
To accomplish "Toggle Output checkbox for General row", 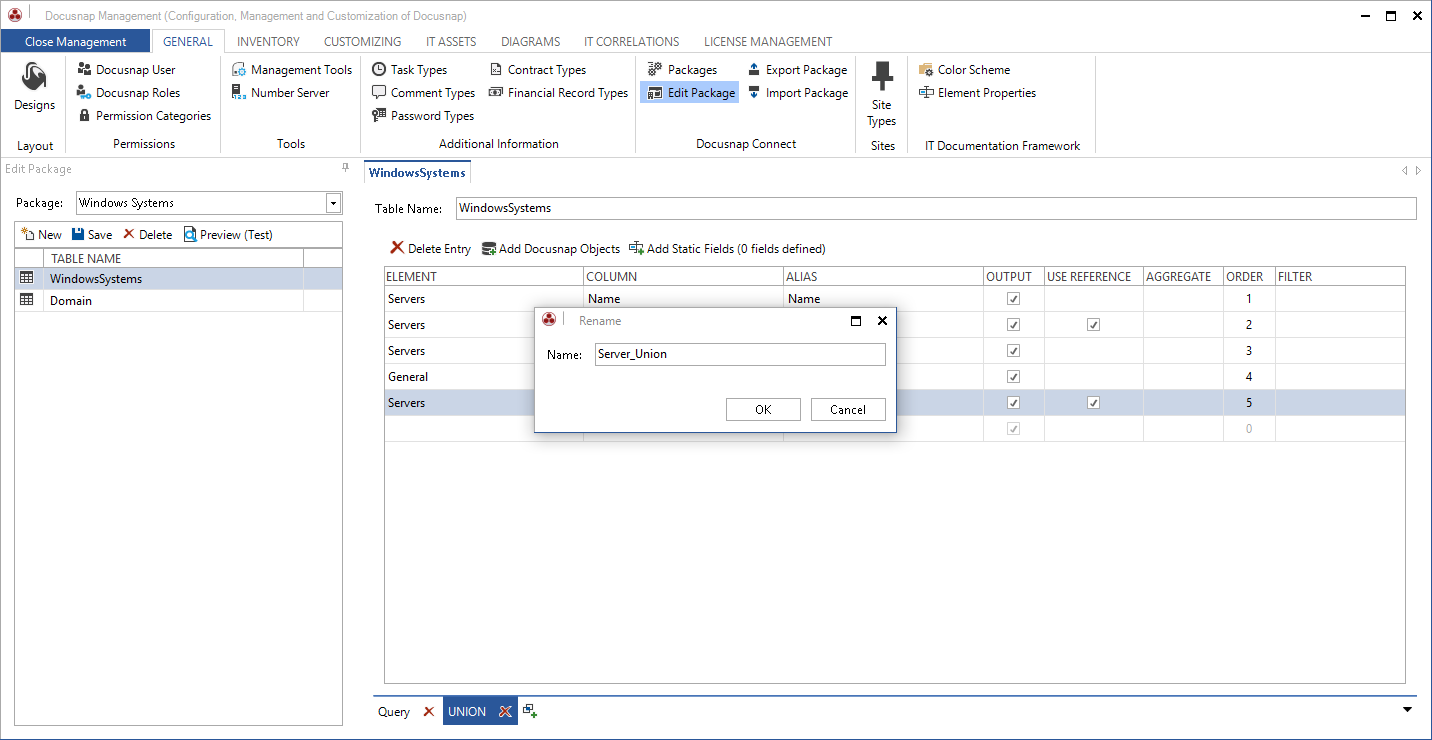I will point(1013,377).
